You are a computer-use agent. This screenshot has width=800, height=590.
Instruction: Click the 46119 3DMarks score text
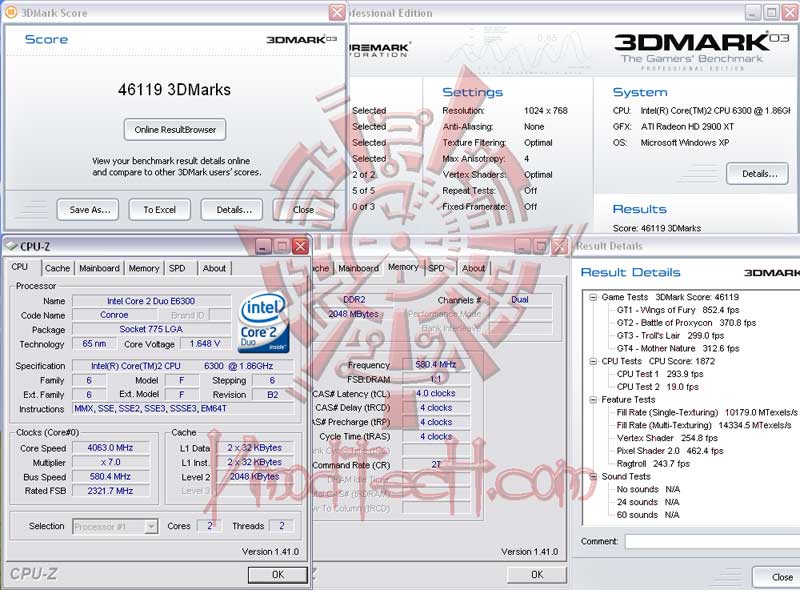(174, 90)
